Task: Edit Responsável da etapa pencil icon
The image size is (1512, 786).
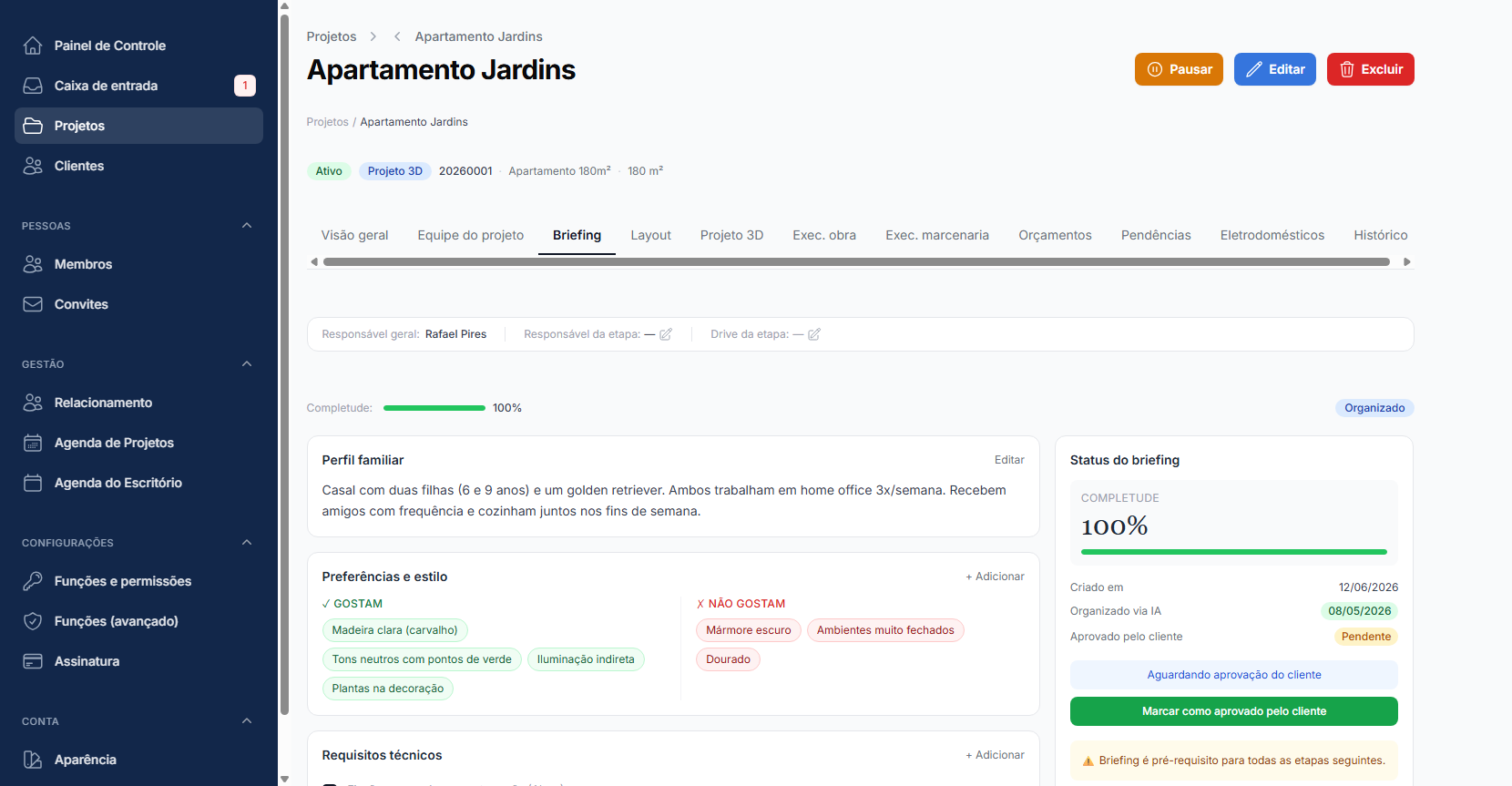Action: pyautogui.click(x=666, y=334)
